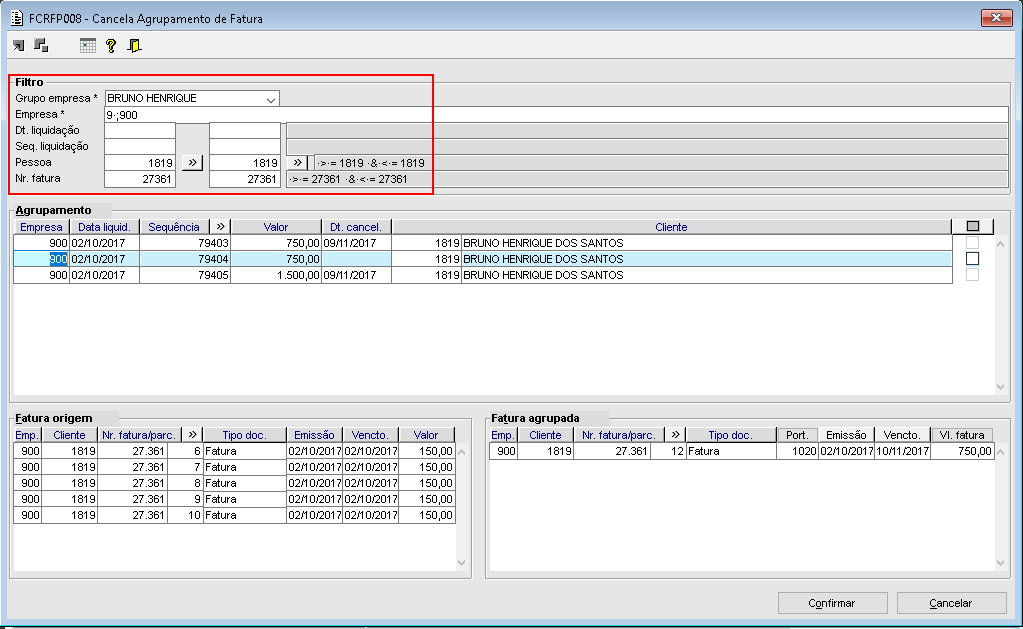Image resolution: width=1023 pixels, height=629 pixels.
Task: Click the Cancelar button
Action: (x=951, y=603)
